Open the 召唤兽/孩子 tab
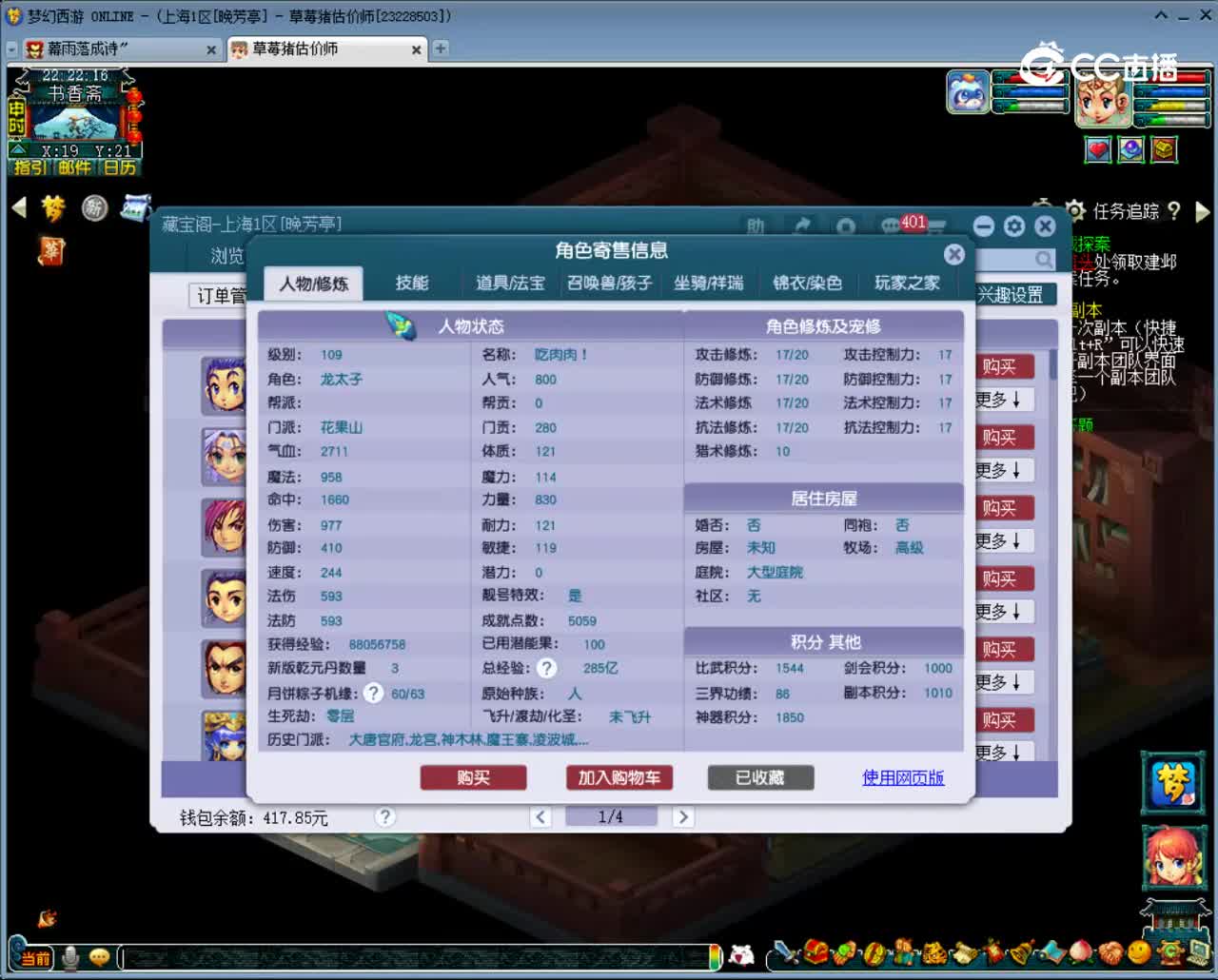The image size is (1218, 980). (x=610, y=284)
